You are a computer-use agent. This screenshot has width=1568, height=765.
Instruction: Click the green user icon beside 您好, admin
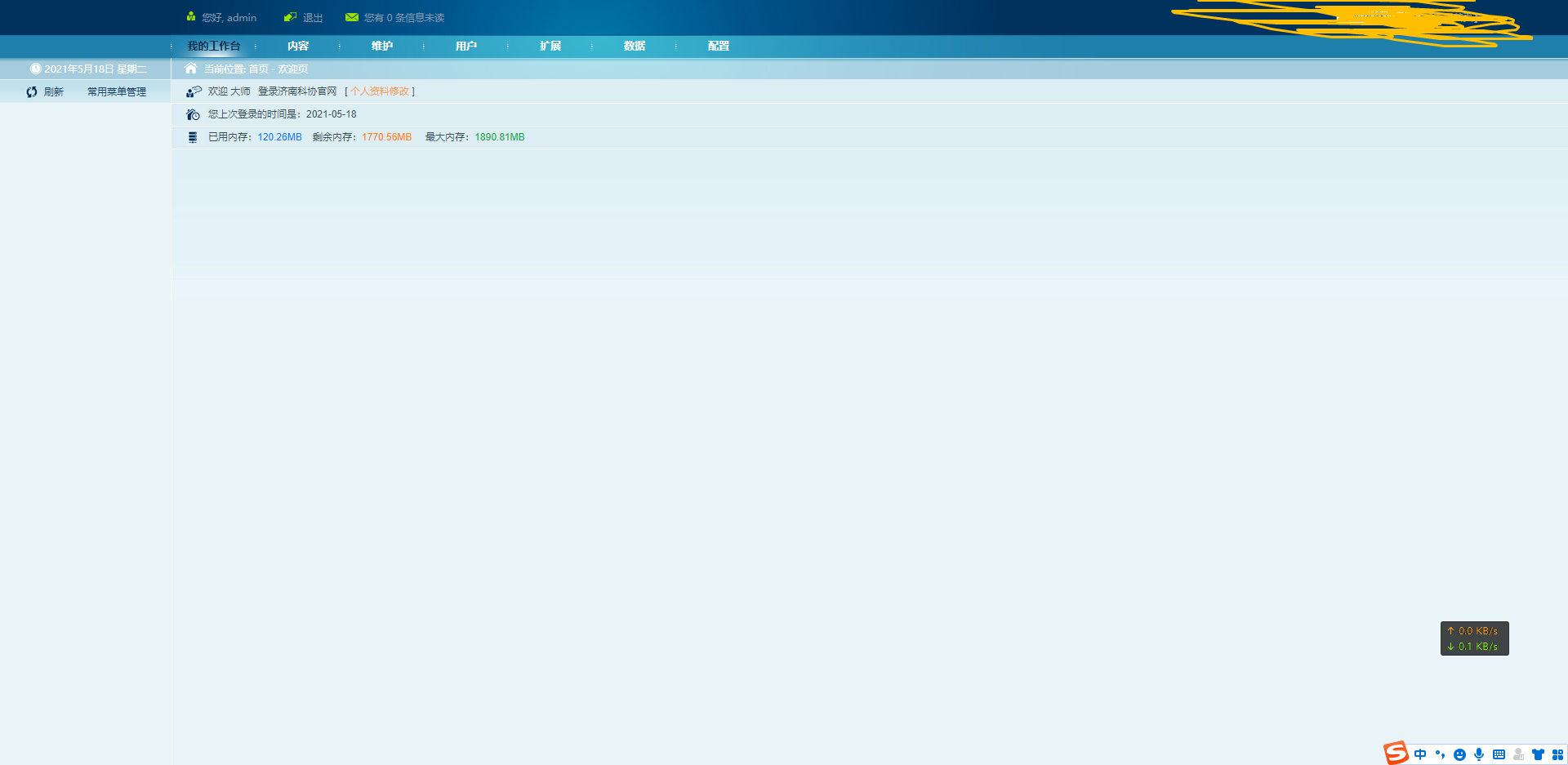(x=191, y=16)
